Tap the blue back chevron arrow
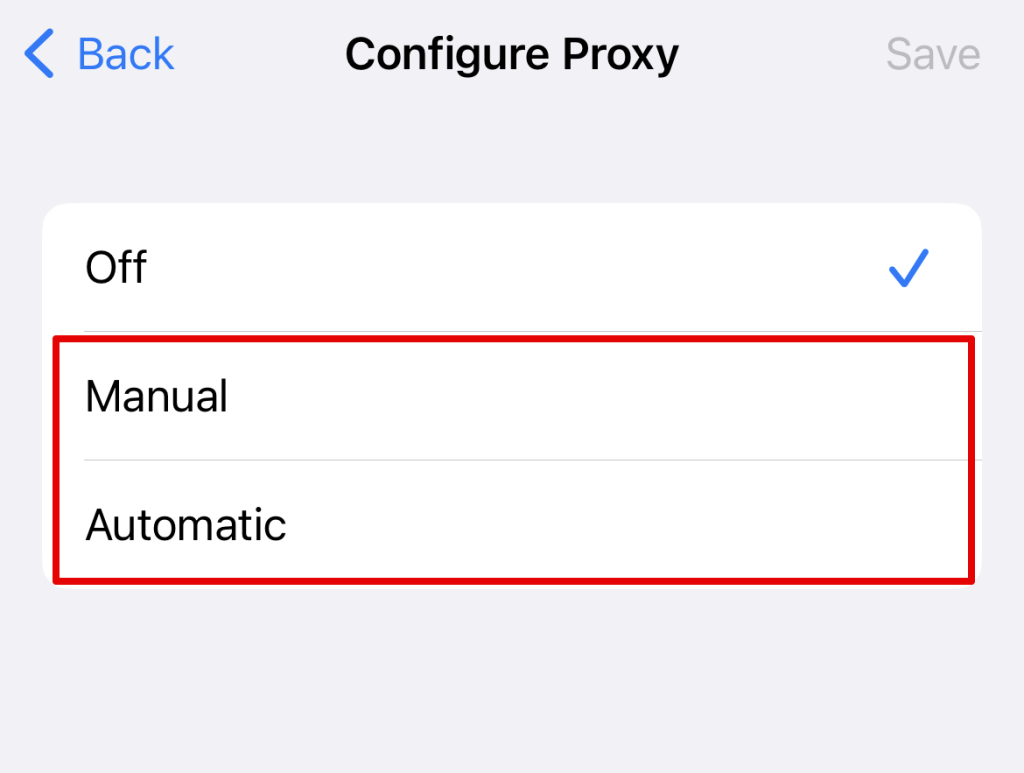The height and width of the screenshot is (773, 1024). [x=40, y=54]
